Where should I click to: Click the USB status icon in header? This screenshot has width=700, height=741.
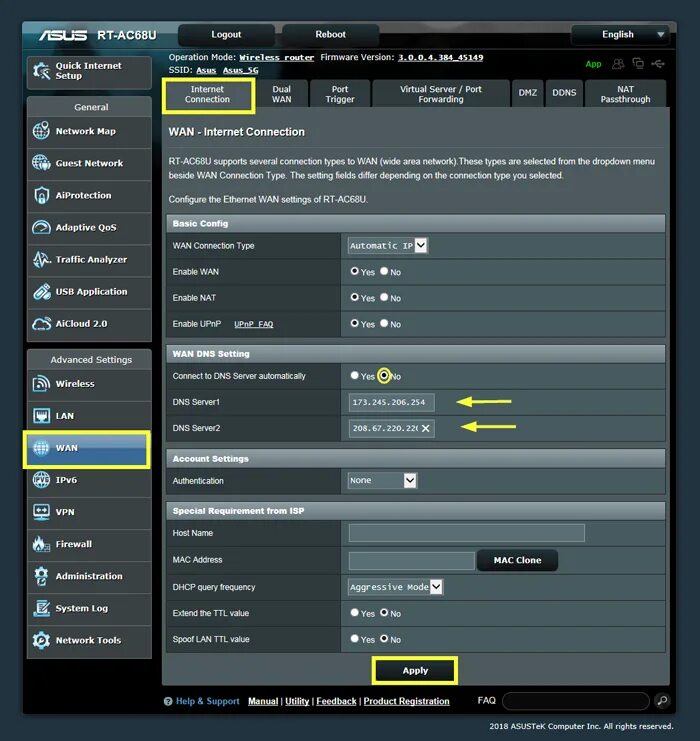pyautogui.click(x=658, y=63)
